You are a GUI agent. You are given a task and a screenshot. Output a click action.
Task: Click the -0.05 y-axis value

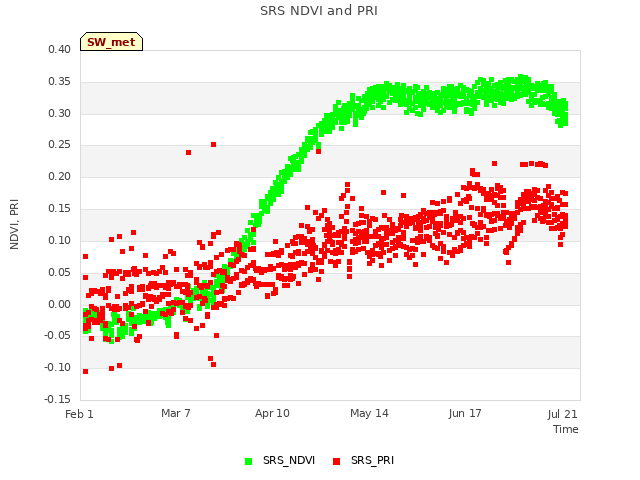[57, 336]
